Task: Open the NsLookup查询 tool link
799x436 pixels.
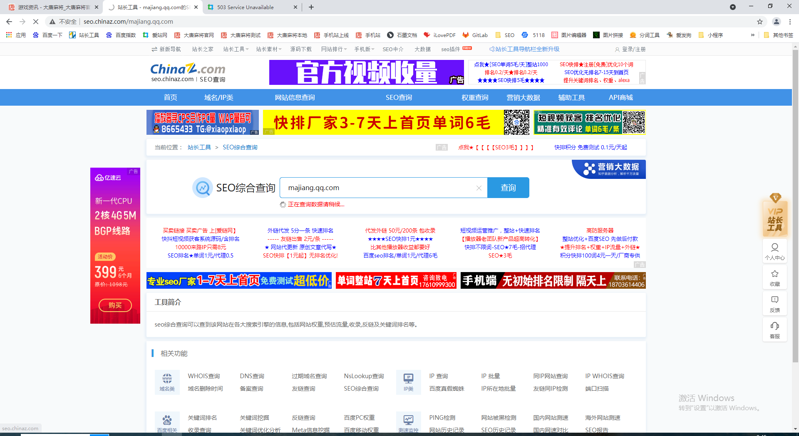Action: pyautogui.click(x=364, y=376)
